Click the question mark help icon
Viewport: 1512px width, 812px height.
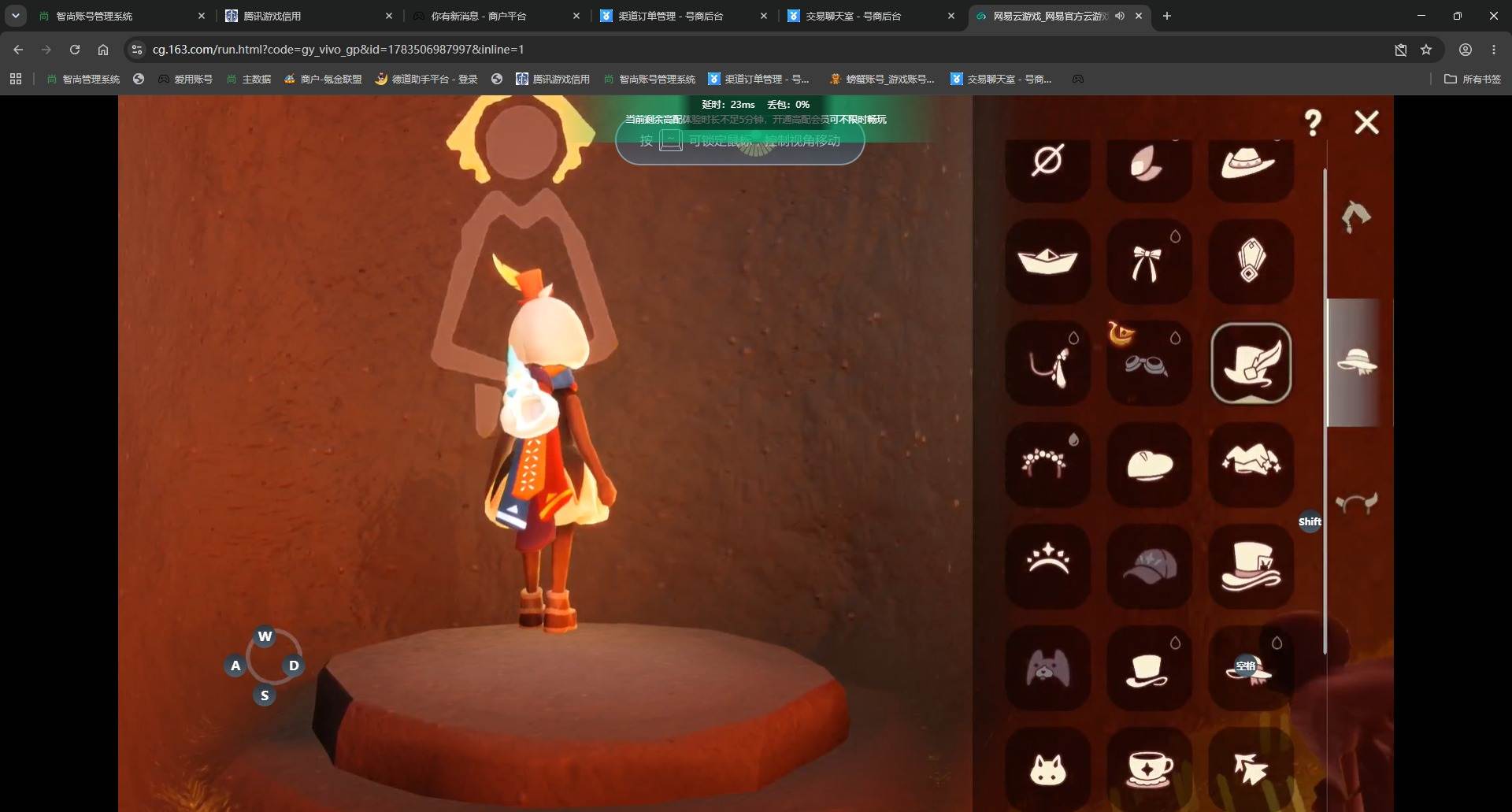tap(1313, 123)
